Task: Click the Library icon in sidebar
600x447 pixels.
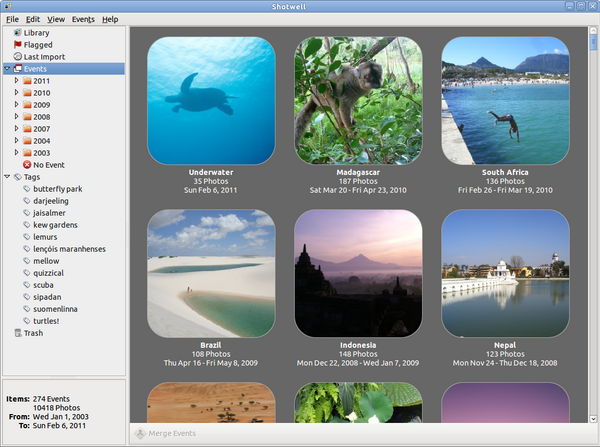Action: pyautogui.click(x=17, y=33)
